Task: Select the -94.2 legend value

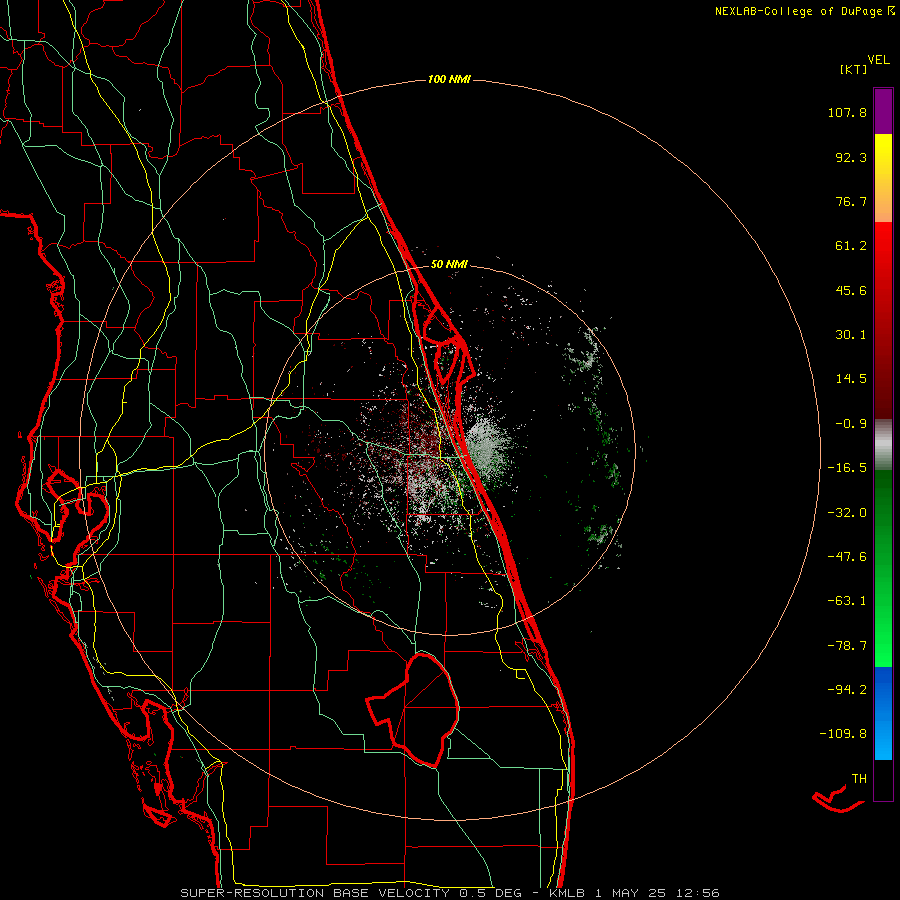Action: 847,689
